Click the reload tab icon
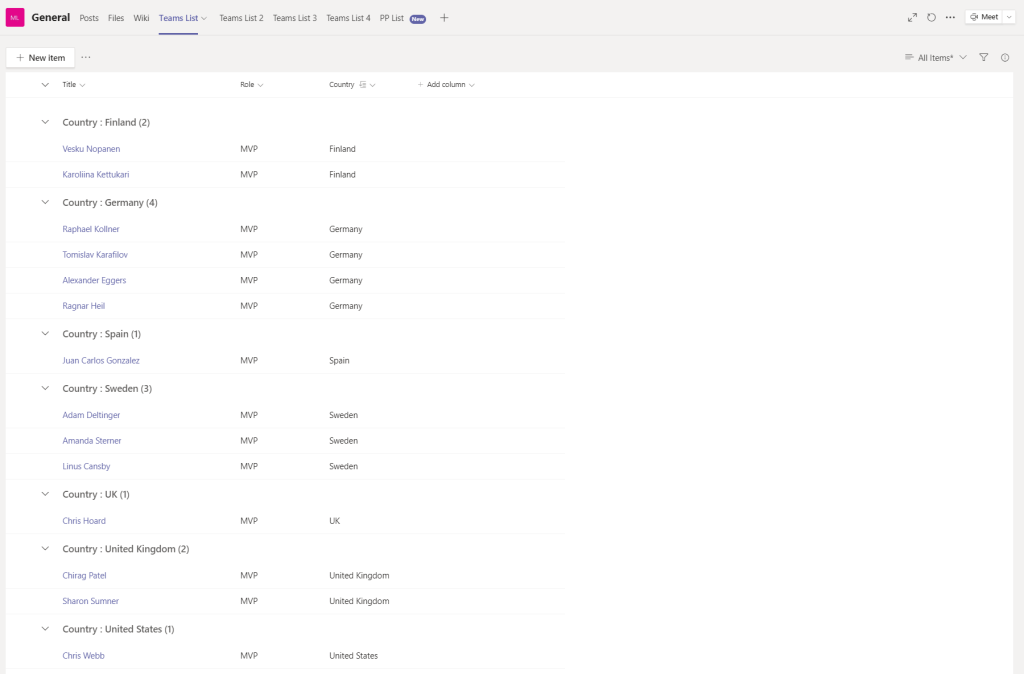This screenshot has width=1024, height=674. pos(931,18)
